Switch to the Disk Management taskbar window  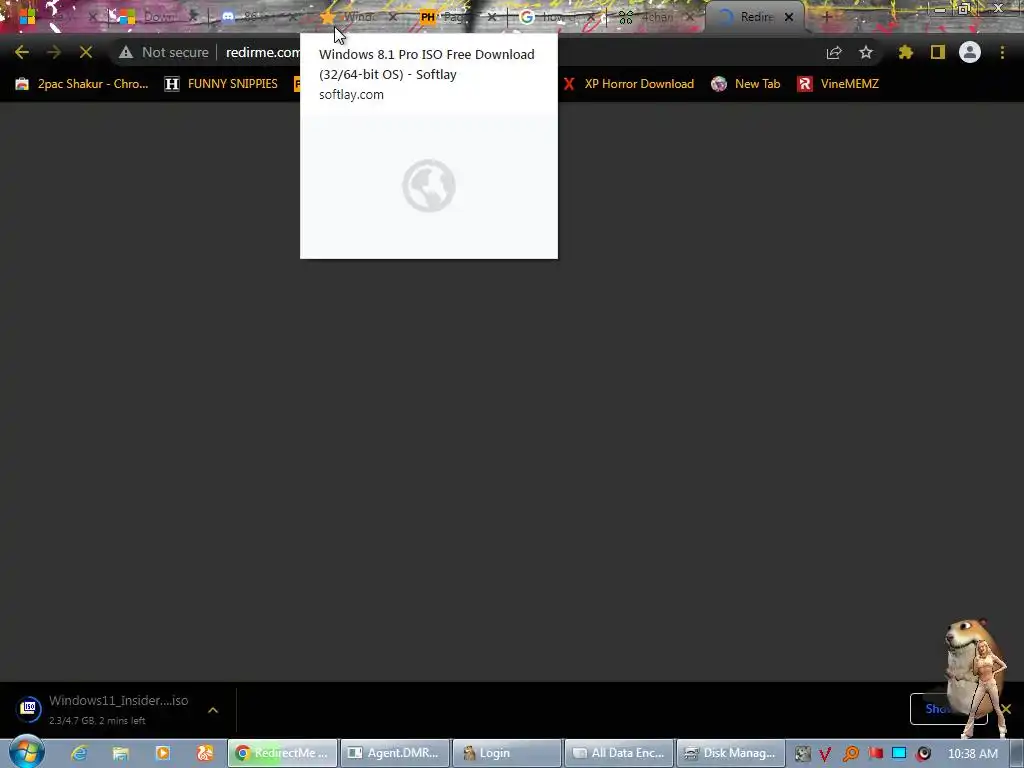731,753
